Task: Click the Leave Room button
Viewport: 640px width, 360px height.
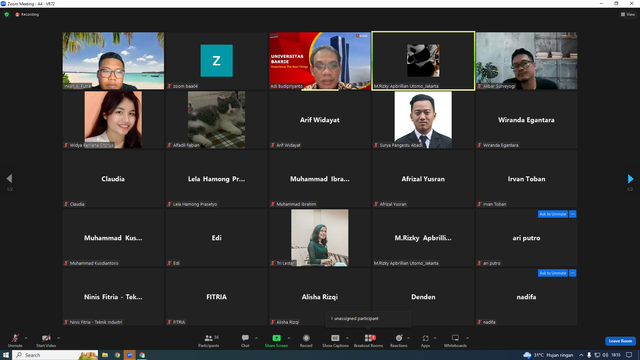Action: 620,341
